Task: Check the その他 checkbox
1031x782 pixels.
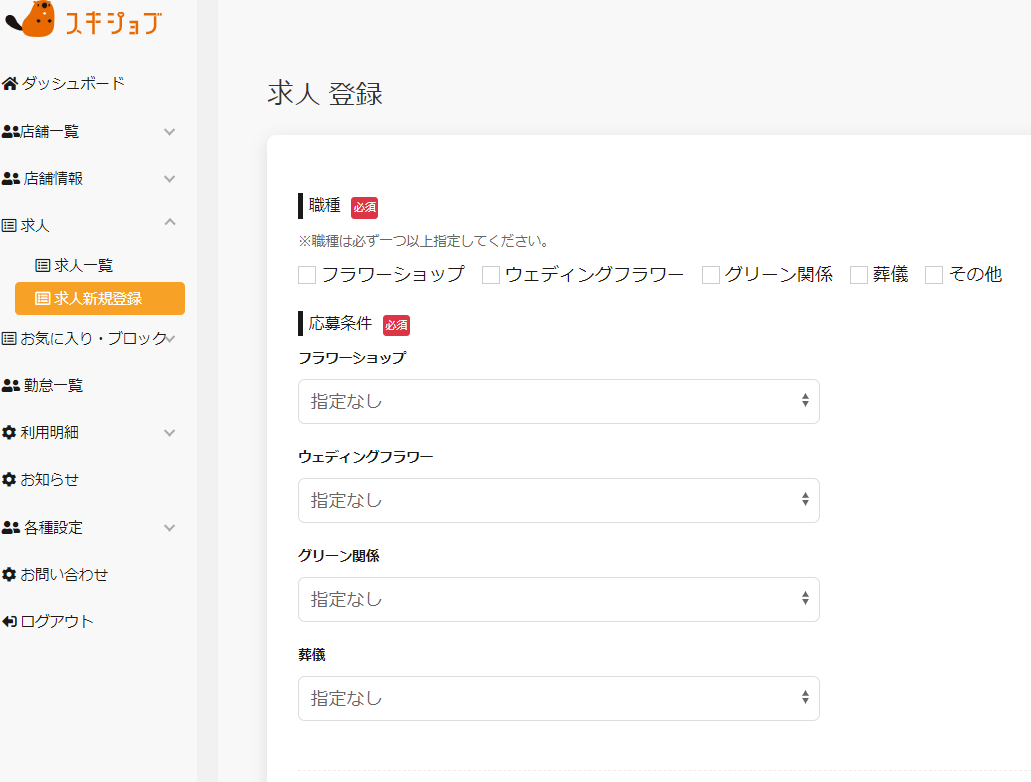Action: coord(934,275)
